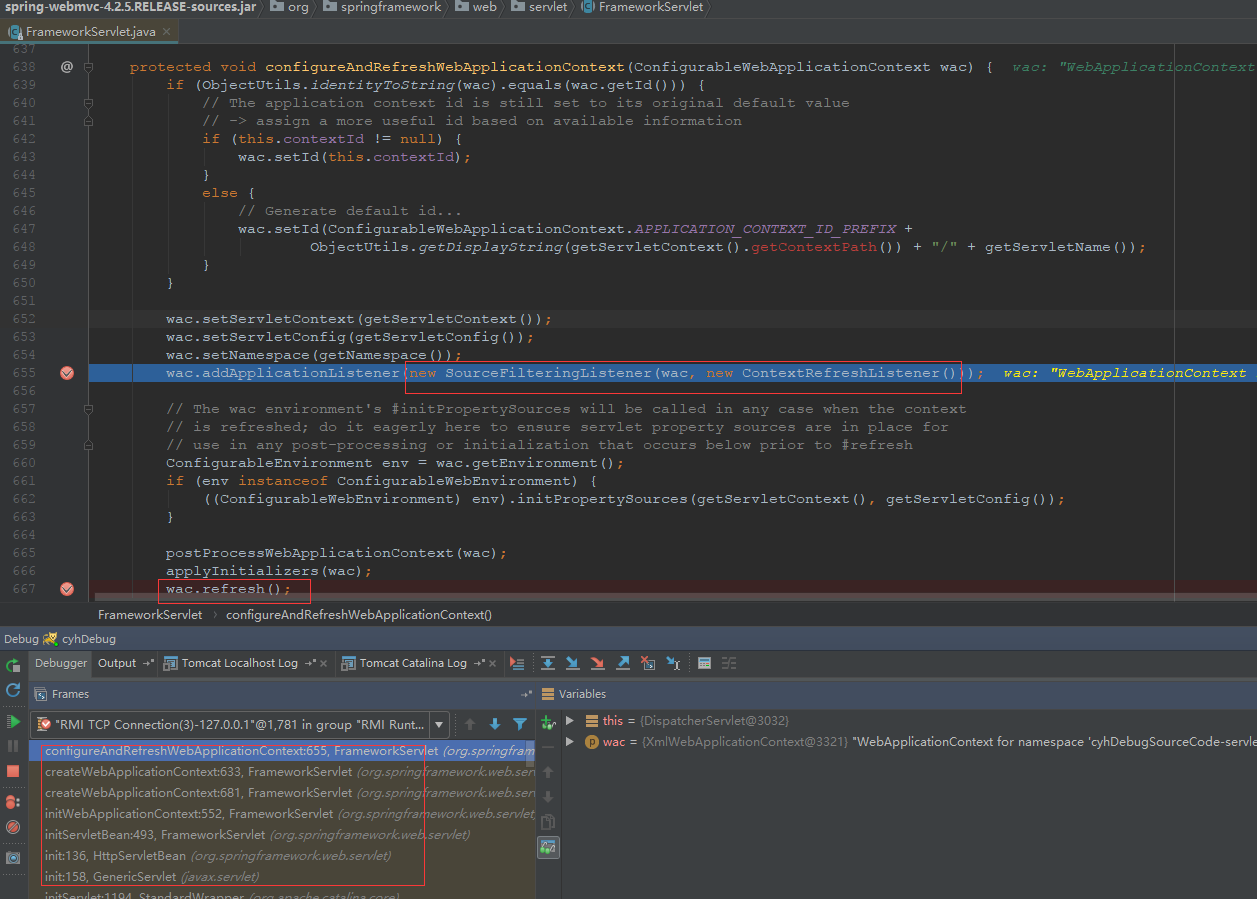Image resolution: width=1257 pixels, height=899 pixels.
Task: Move to previous frame with up arrow
Action: [x=470, y=724]
